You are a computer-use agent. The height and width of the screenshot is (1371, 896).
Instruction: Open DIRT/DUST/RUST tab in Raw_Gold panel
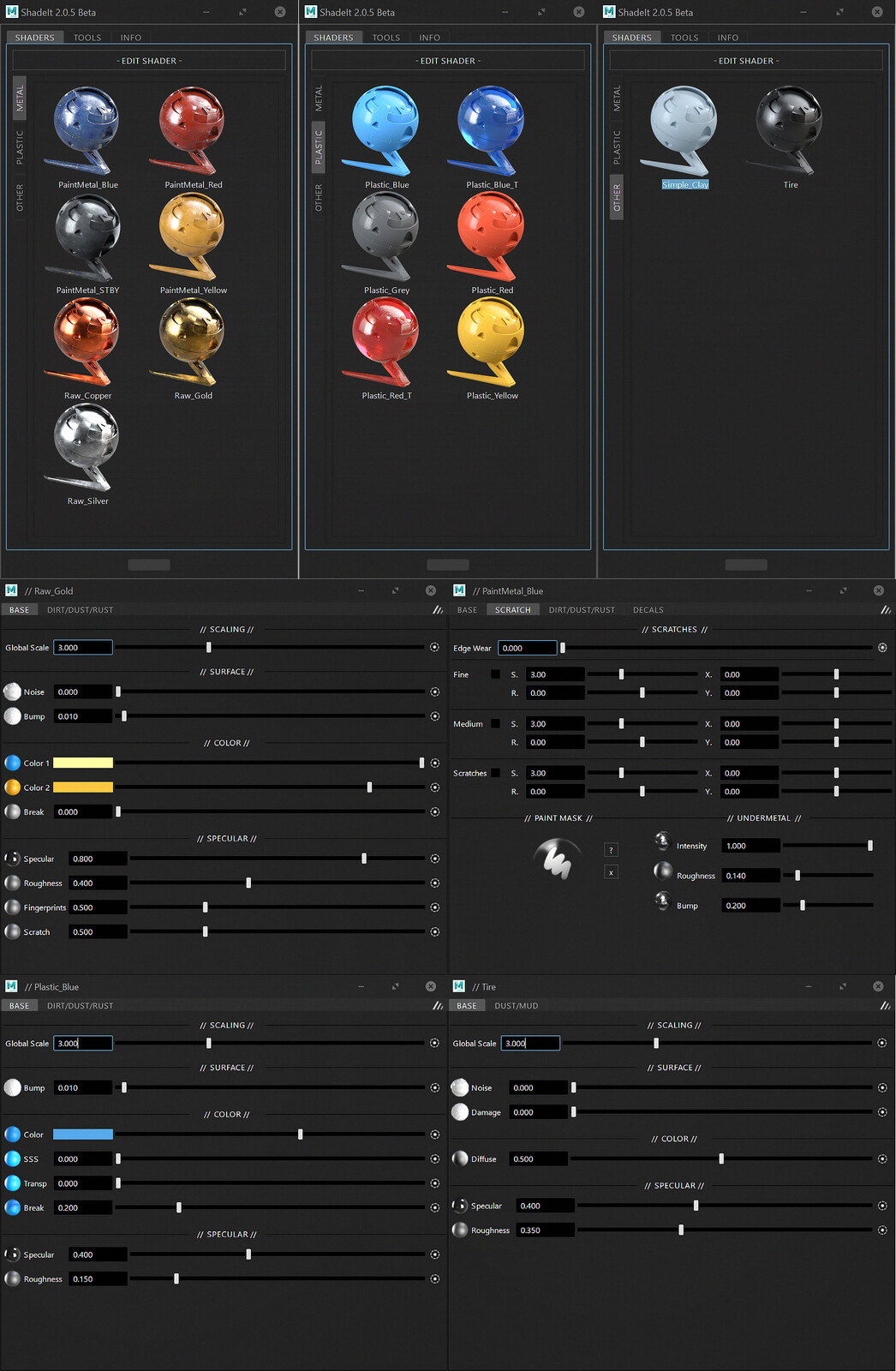pos(80,610)
